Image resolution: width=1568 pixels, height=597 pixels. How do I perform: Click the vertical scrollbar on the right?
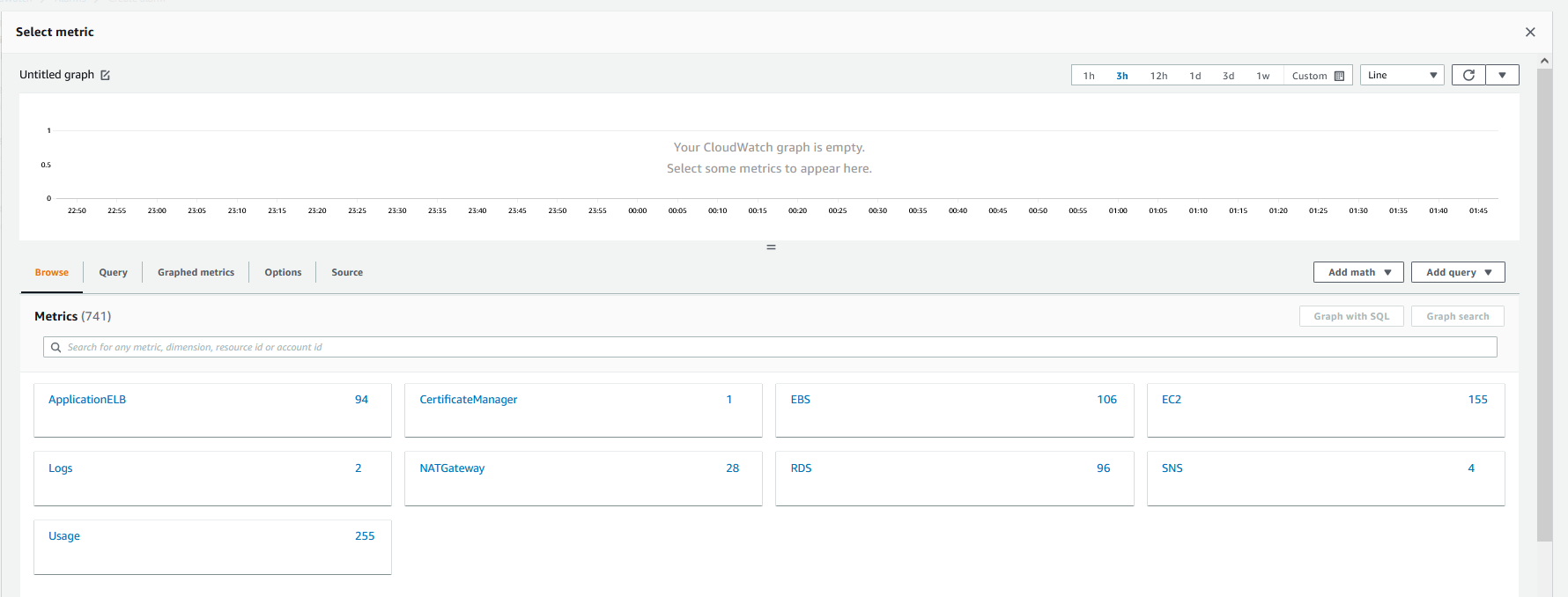coord(1544,299)
